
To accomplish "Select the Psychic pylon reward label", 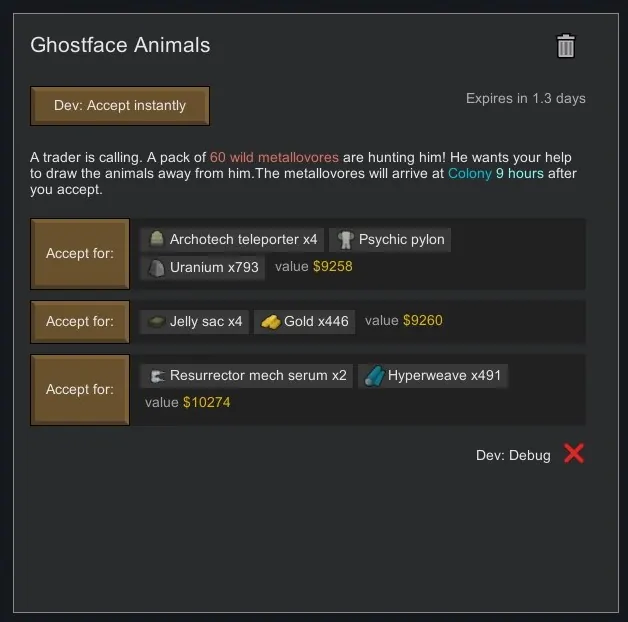I will click(x=402, y=240).
